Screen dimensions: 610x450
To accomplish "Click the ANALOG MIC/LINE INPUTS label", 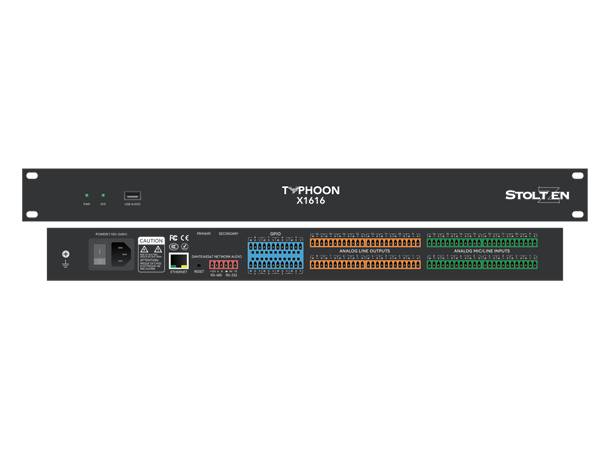I will 482,251.
